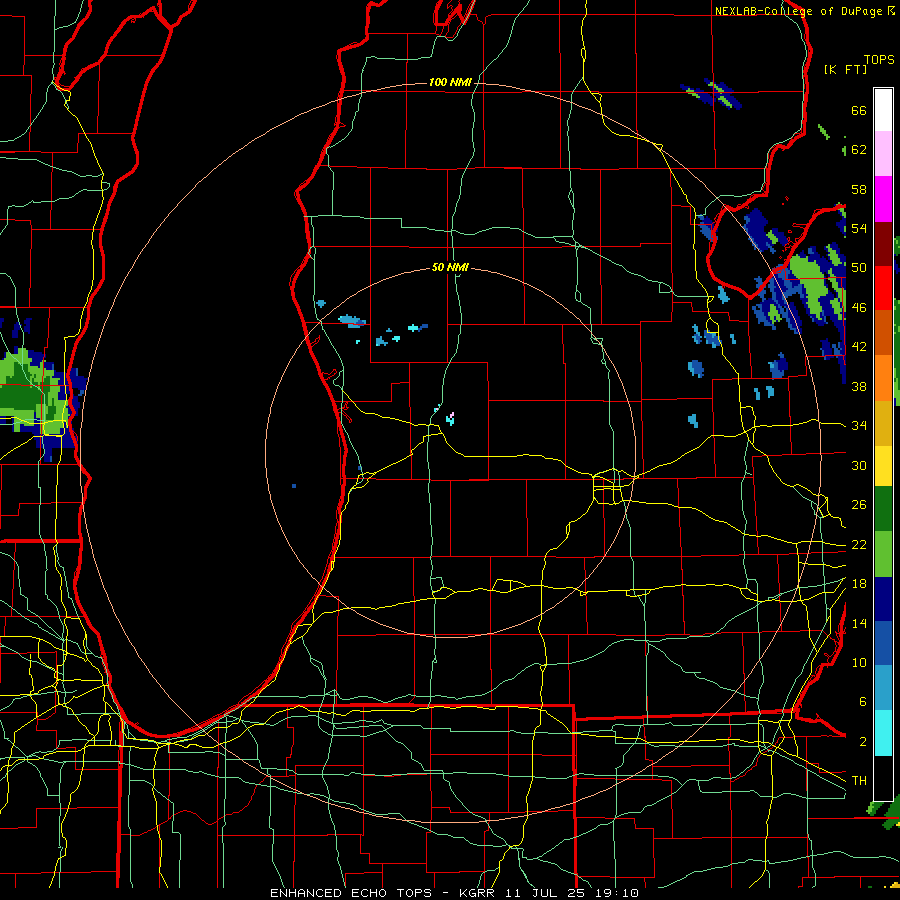Click the dark green 26 K FT swatch
Image resolution: width=900 pixels, height=900 pixels.
[883, 509]
